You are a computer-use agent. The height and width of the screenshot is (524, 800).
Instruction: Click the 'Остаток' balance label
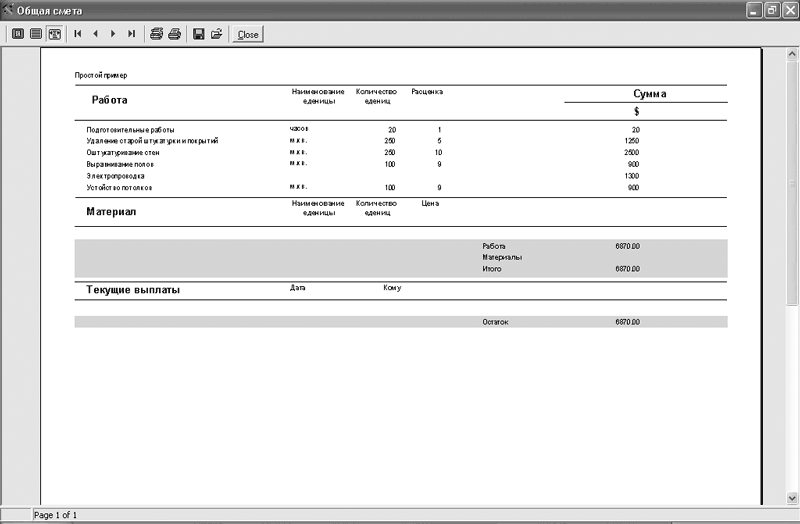click(495, 322)
